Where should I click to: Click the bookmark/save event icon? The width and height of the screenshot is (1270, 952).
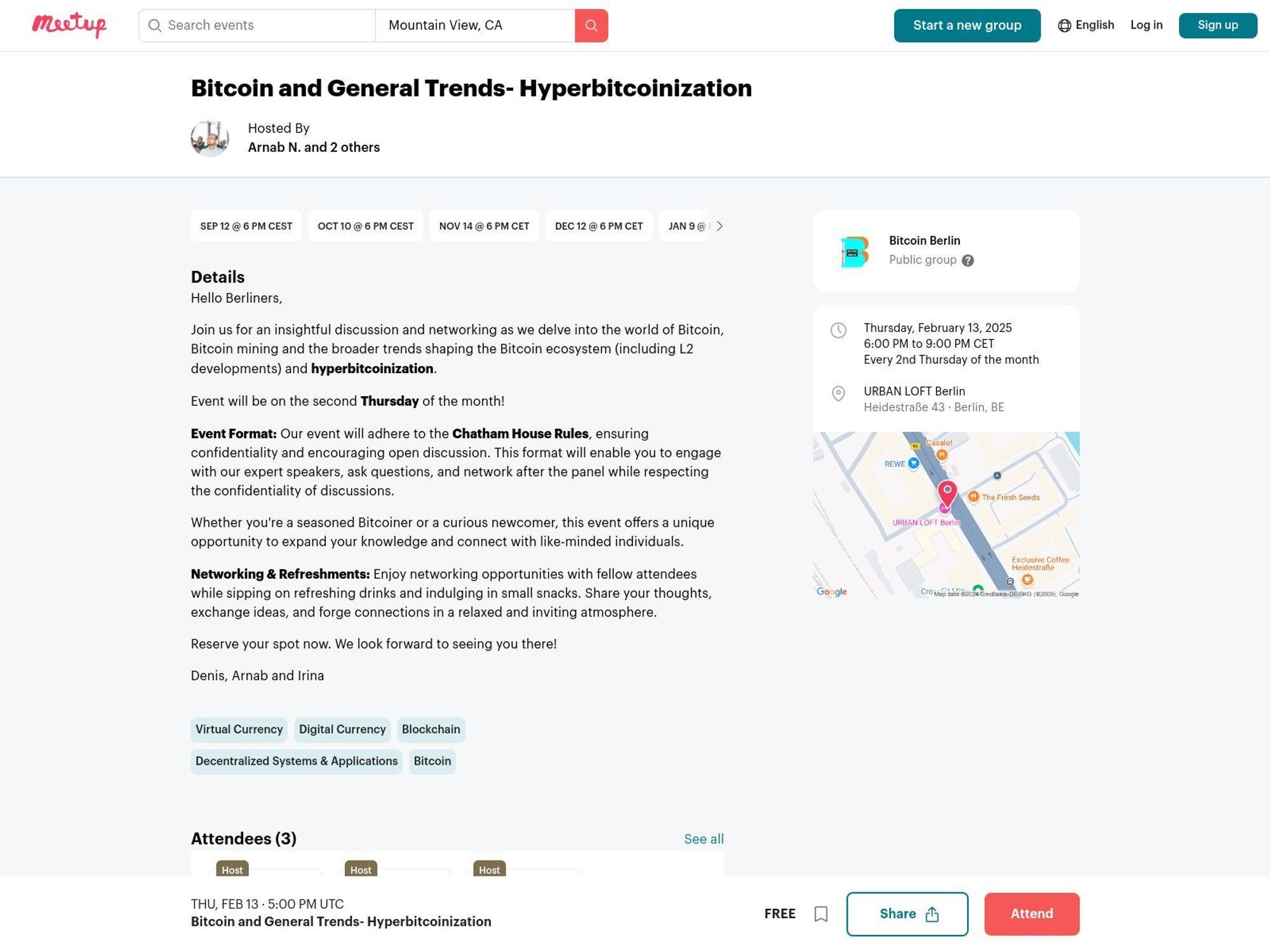tap(821, 914)
